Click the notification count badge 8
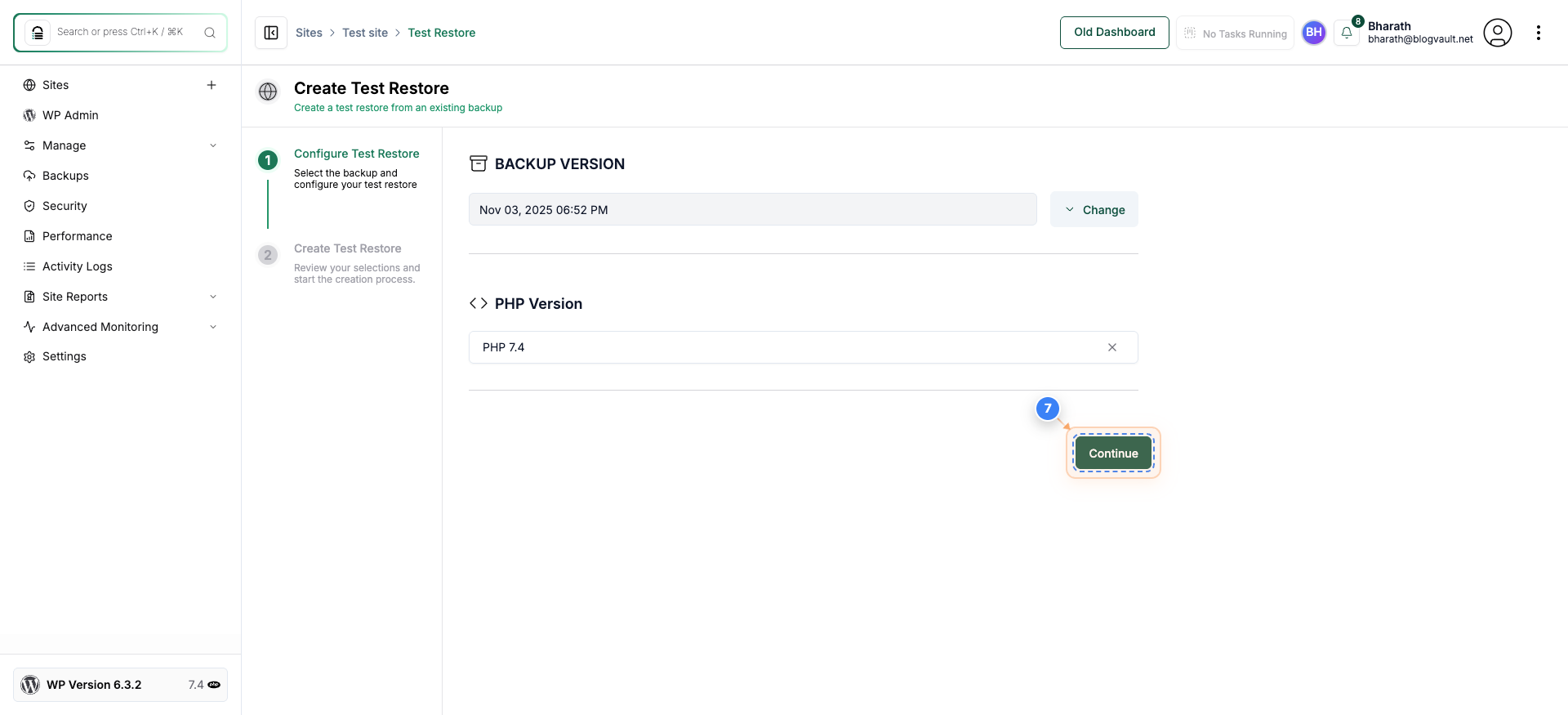 coord(1357,22)
